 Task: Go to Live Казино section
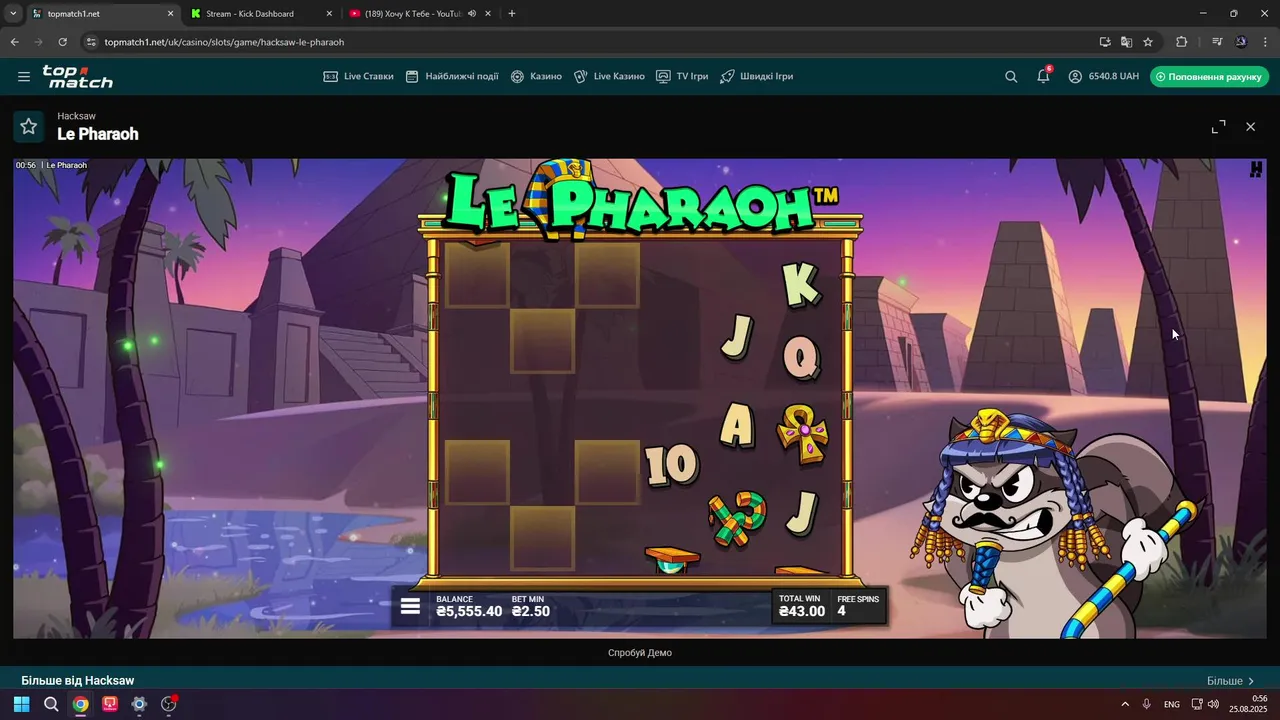point(609,76)
